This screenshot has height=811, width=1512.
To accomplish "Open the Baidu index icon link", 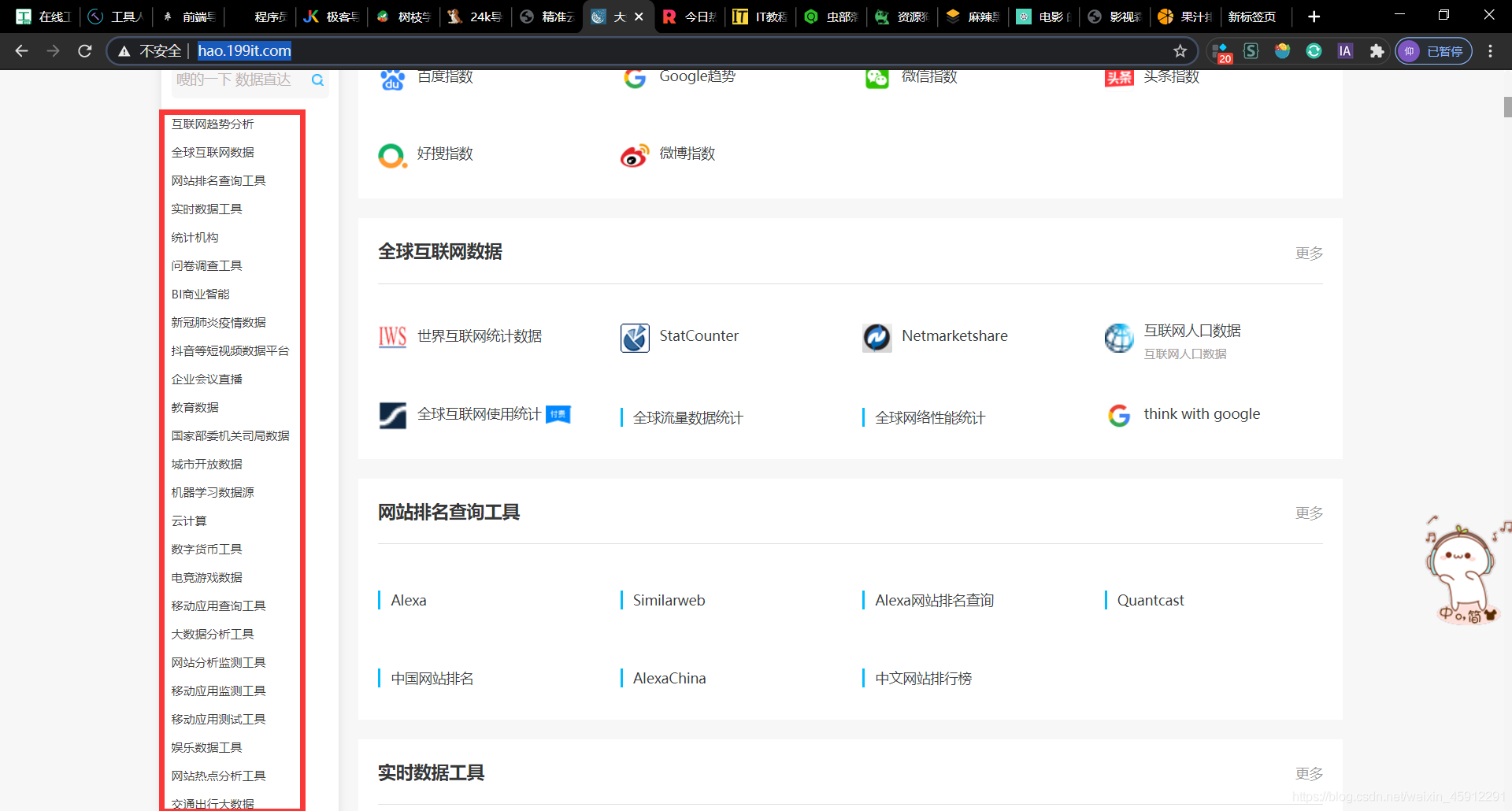I will click(x=392, y=79).
